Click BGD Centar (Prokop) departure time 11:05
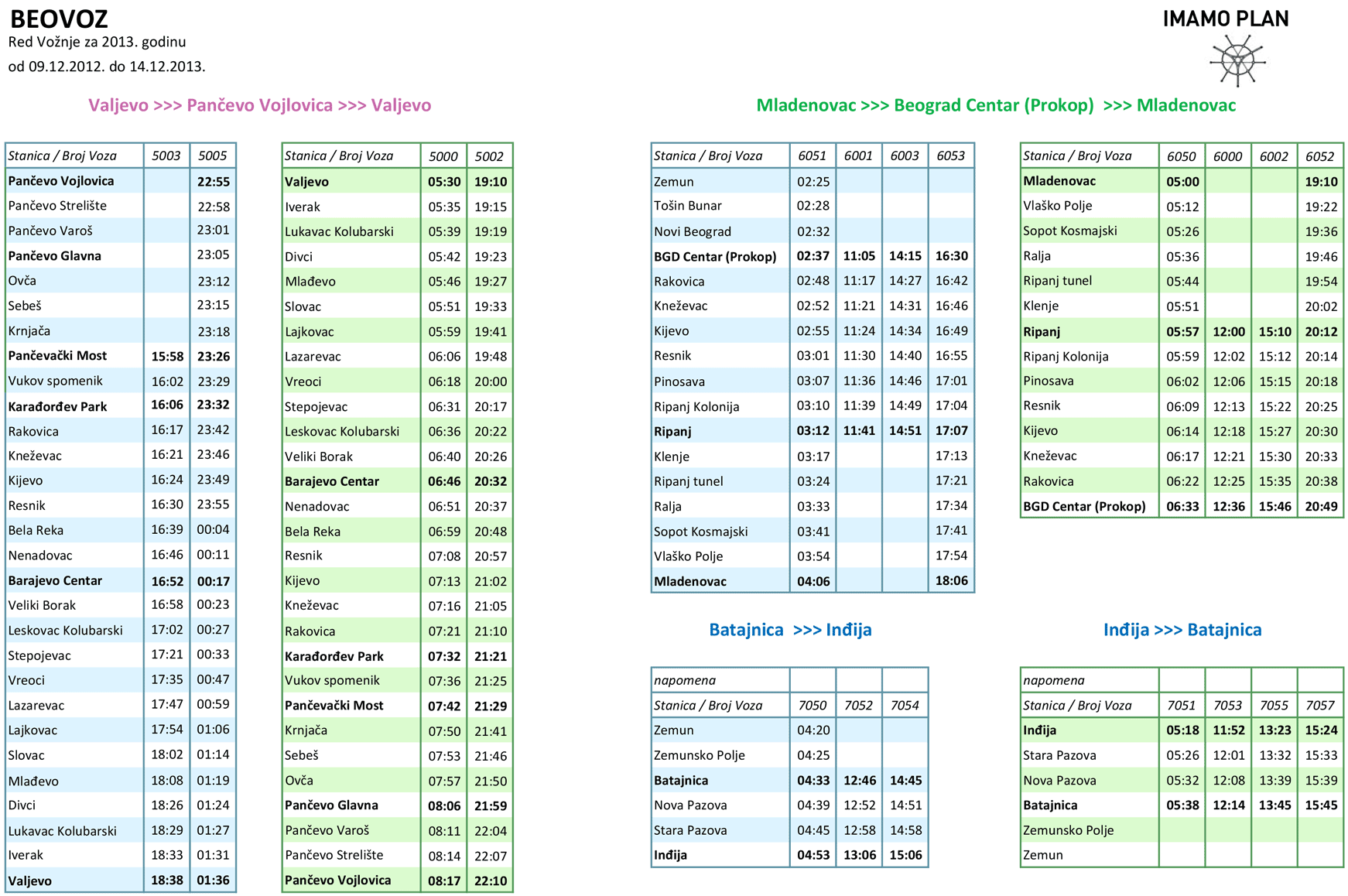 [x=859, y=256]
